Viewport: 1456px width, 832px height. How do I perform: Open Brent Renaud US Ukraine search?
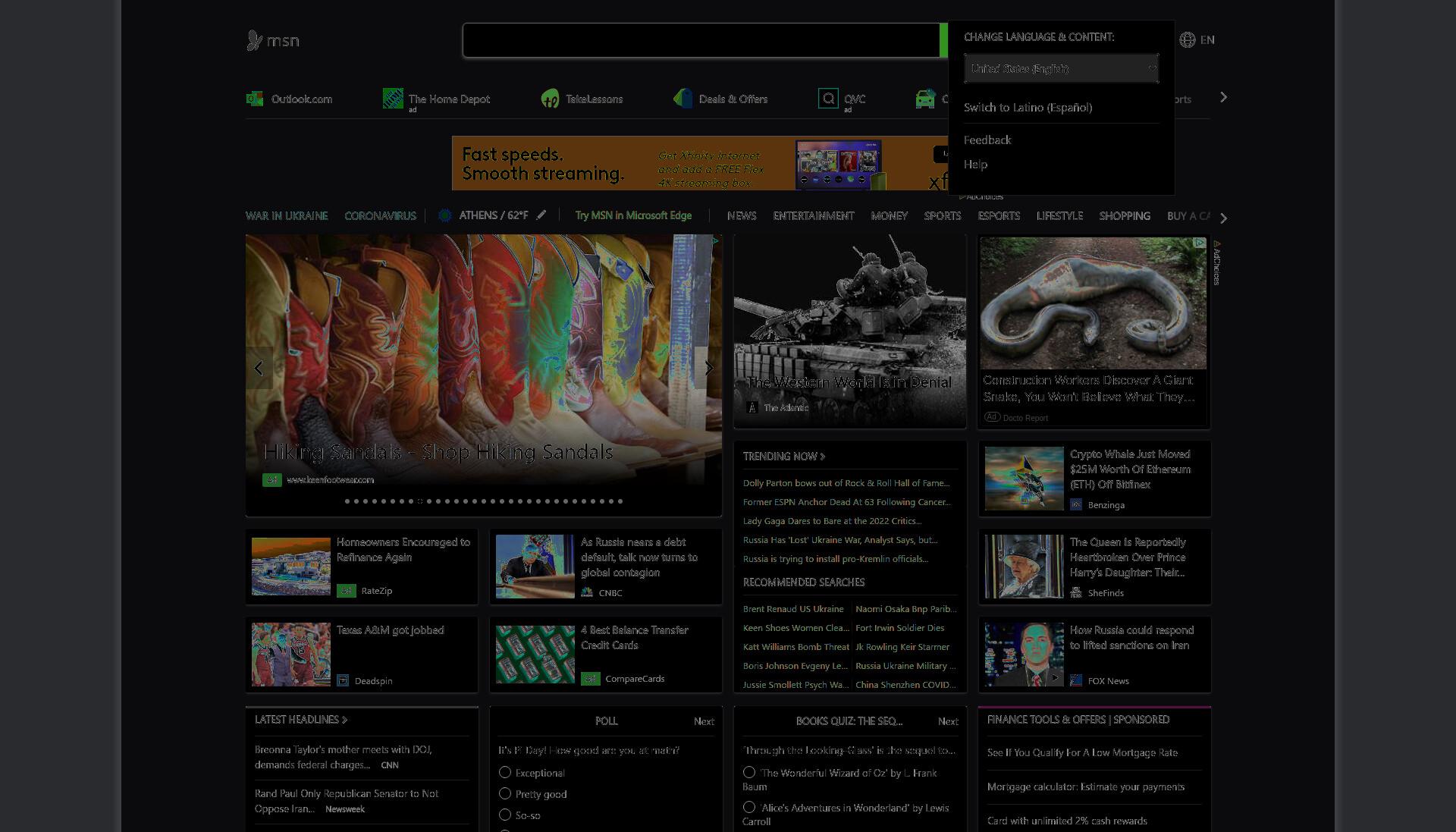point(793,608)
